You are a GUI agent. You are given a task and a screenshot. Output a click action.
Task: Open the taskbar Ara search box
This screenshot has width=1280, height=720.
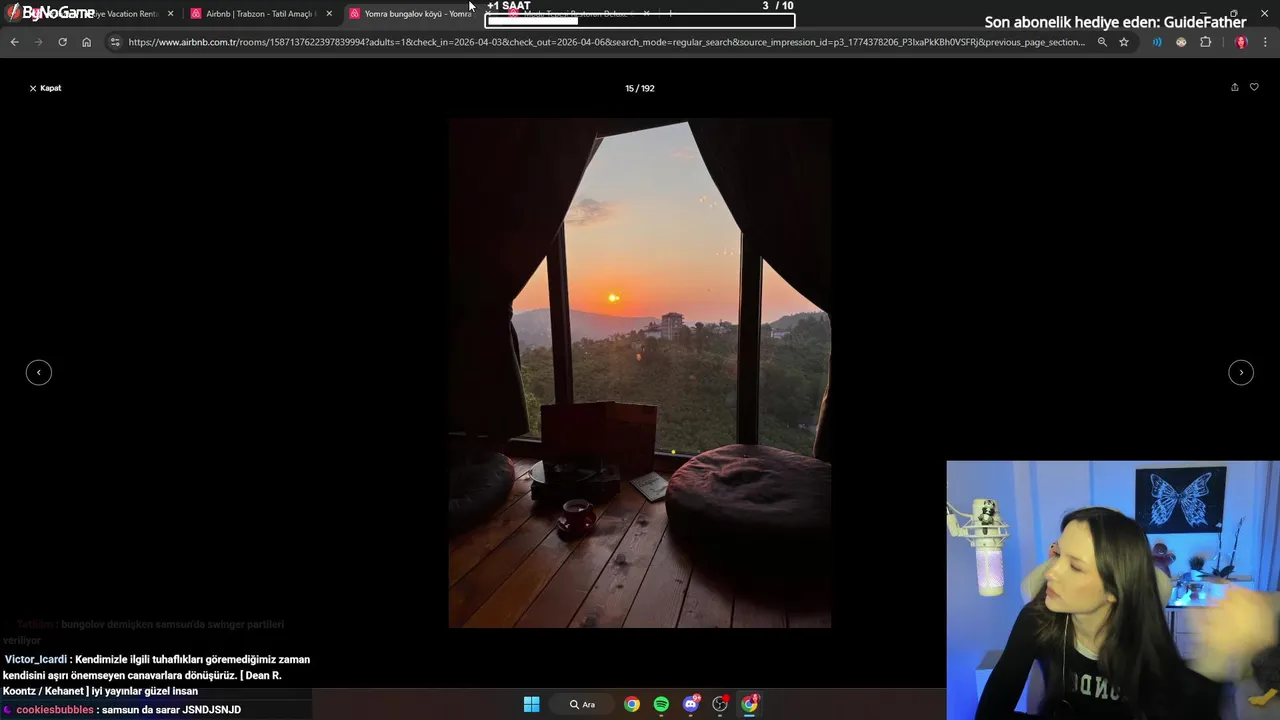coord(583,704)
